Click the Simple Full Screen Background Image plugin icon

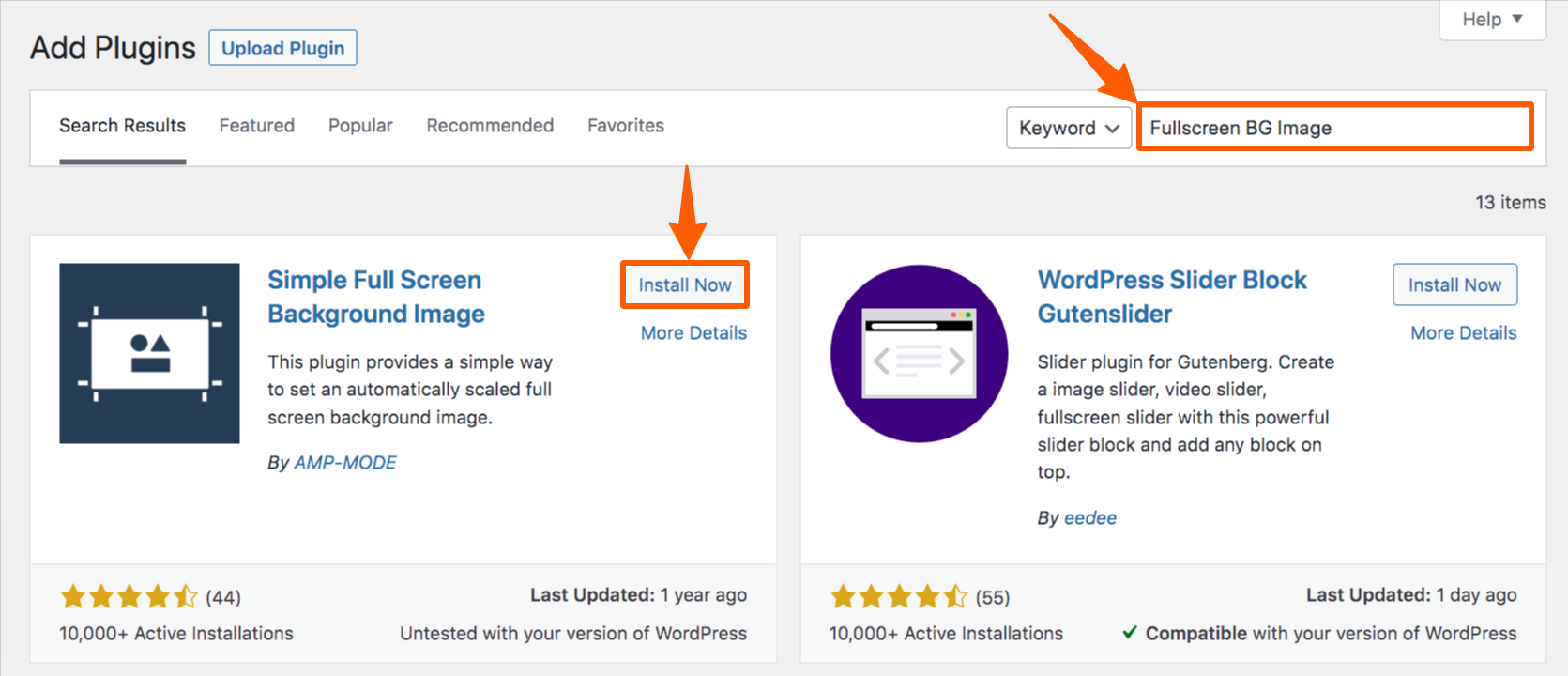[x=149, y=352]
